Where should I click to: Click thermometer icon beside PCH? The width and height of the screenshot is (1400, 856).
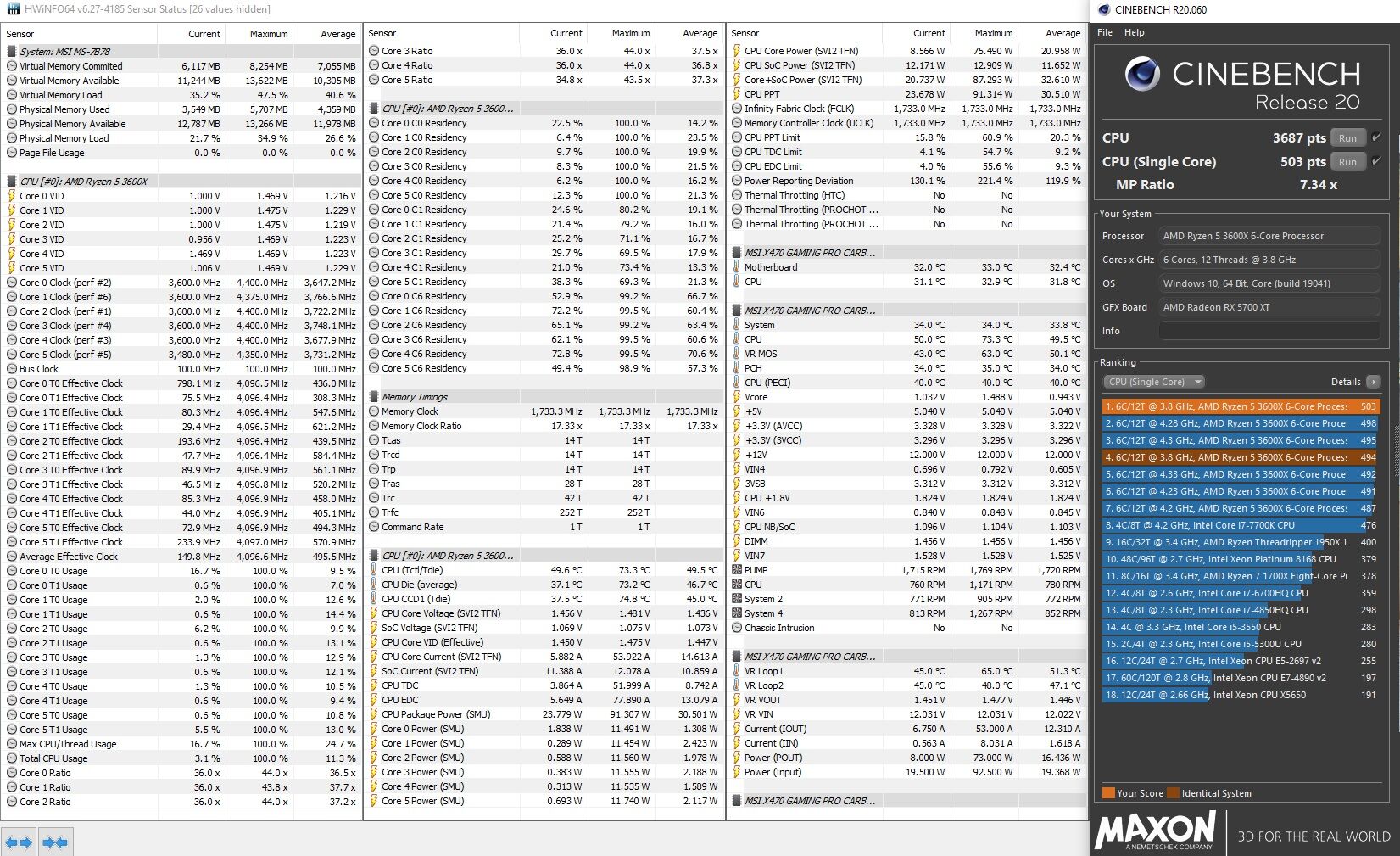point(737,368)
